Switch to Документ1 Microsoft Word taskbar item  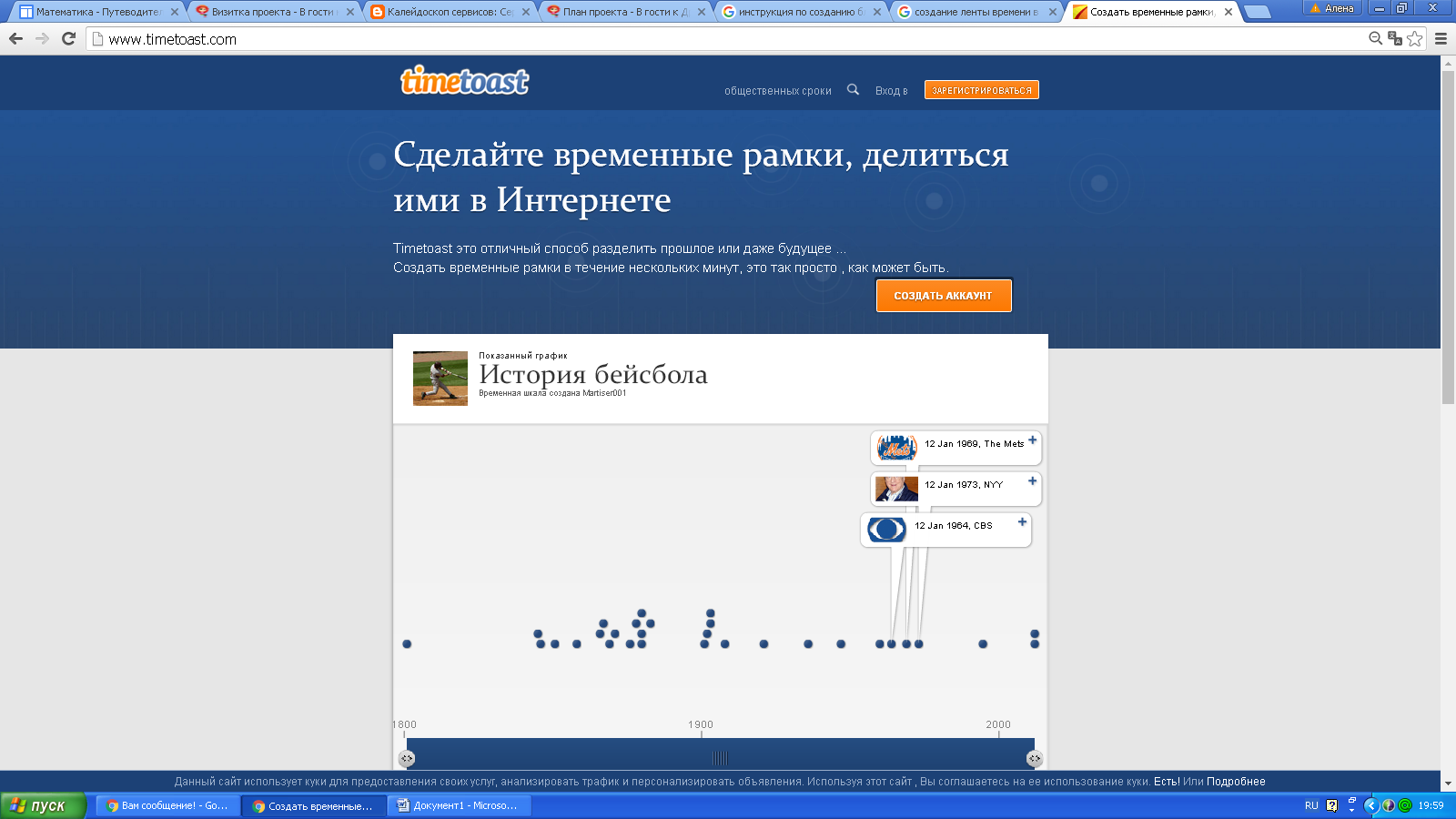[459, 805]
